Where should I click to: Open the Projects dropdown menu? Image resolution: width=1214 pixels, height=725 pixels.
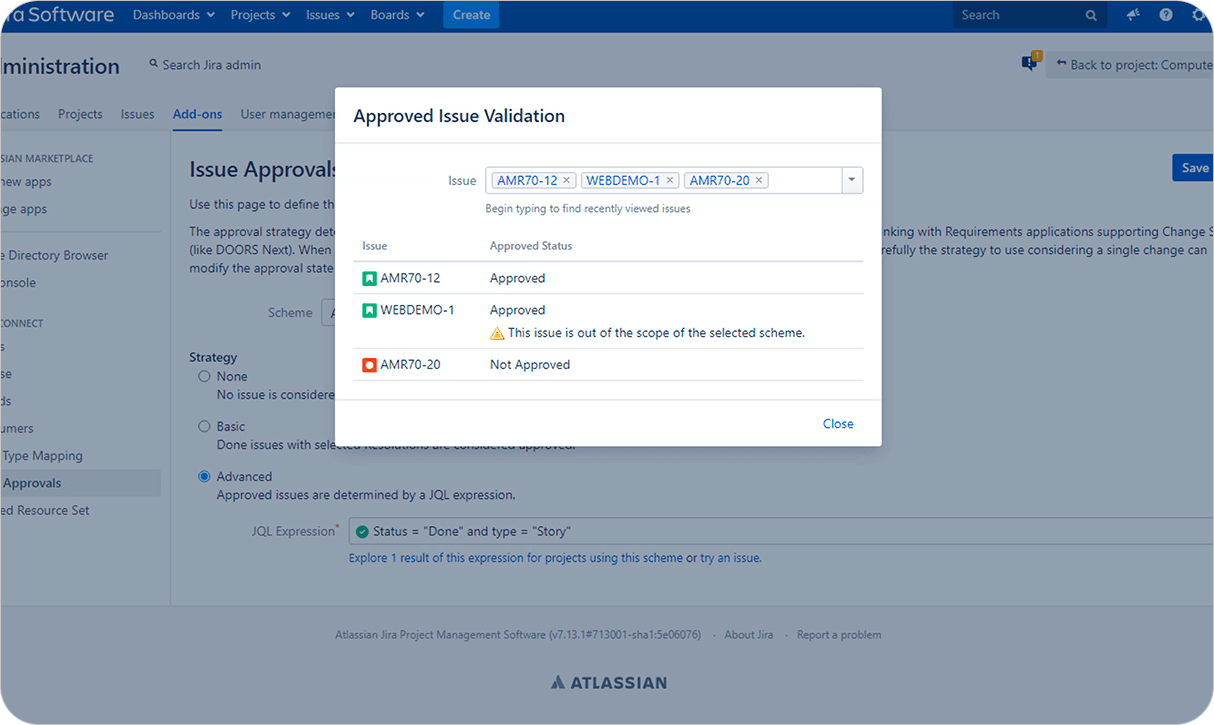pos(260,15)
